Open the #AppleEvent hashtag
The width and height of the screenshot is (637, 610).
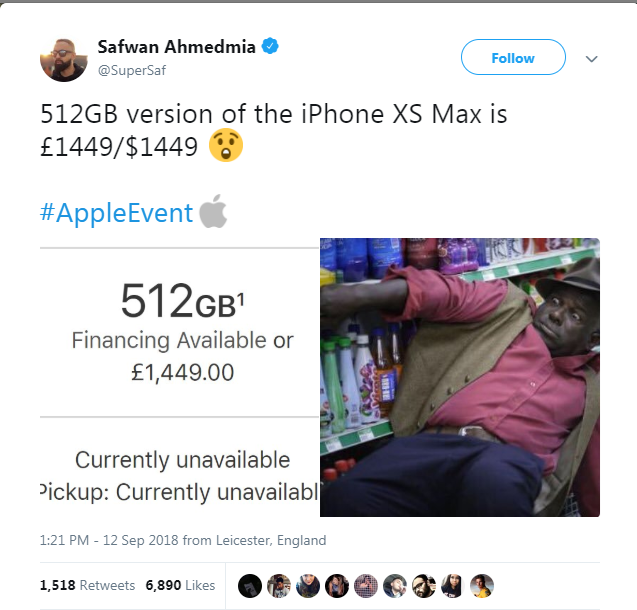coord(116,212)
